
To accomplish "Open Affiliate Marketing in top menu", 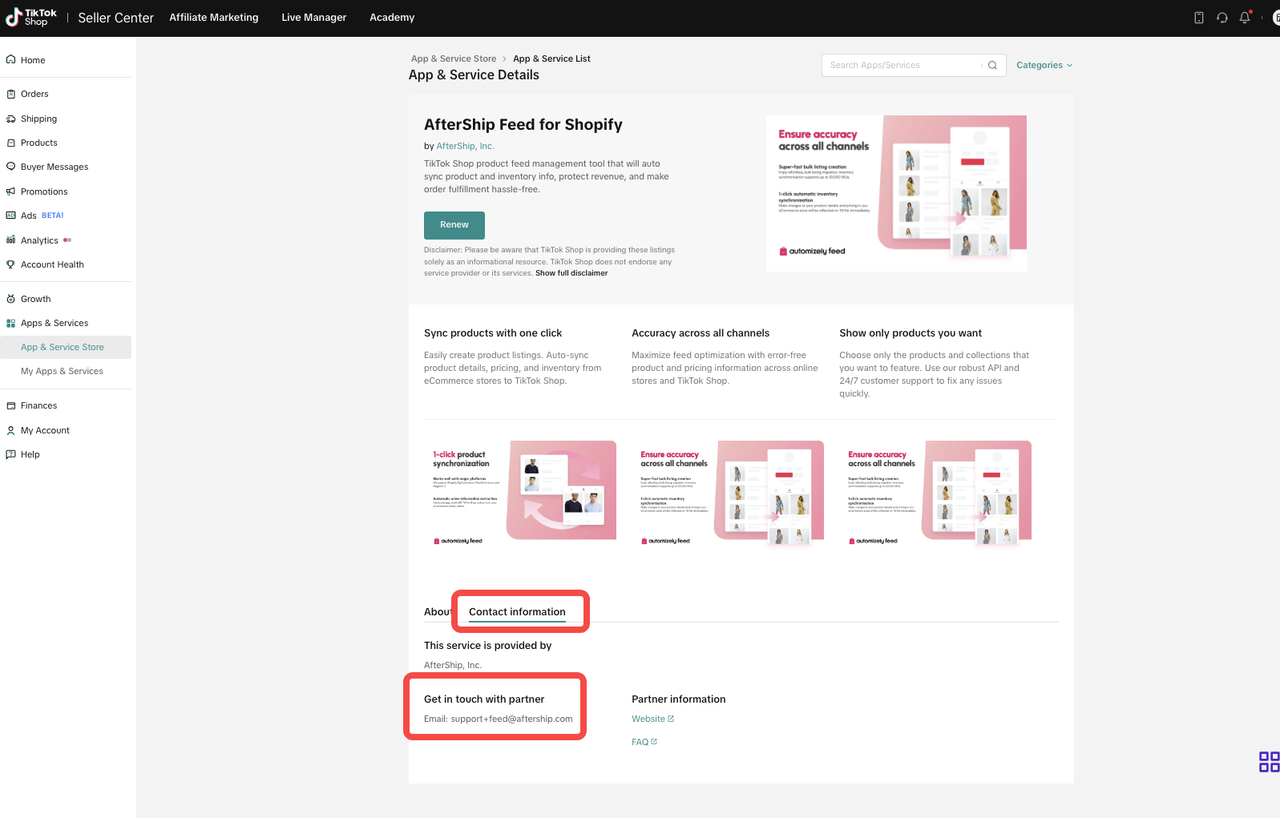I will [213, 18].
